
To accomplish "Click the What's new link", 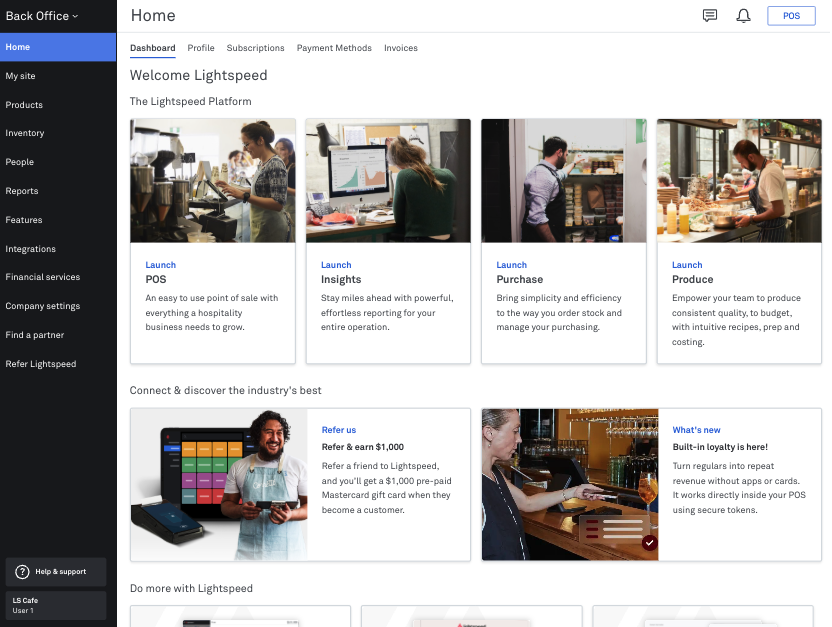I will [696, 430].
